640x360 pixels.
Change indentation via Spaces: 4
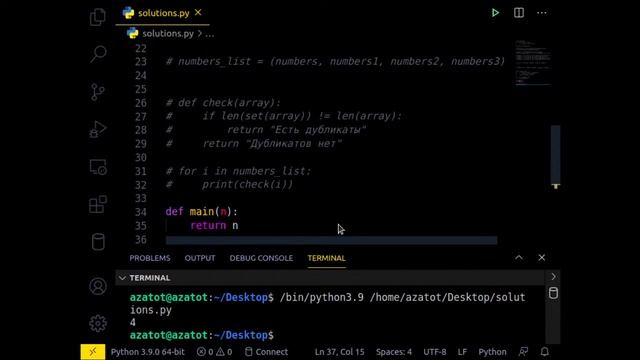coord(394,352)
